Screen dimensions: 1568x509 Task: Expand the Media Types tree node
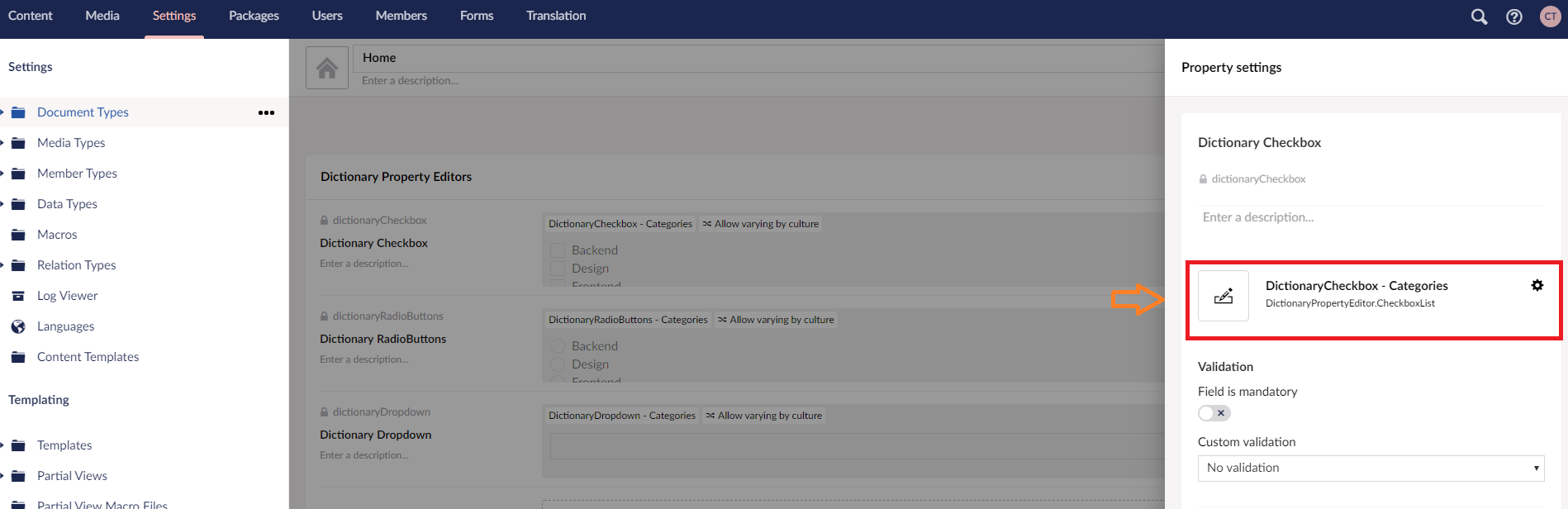coord(2,143)
